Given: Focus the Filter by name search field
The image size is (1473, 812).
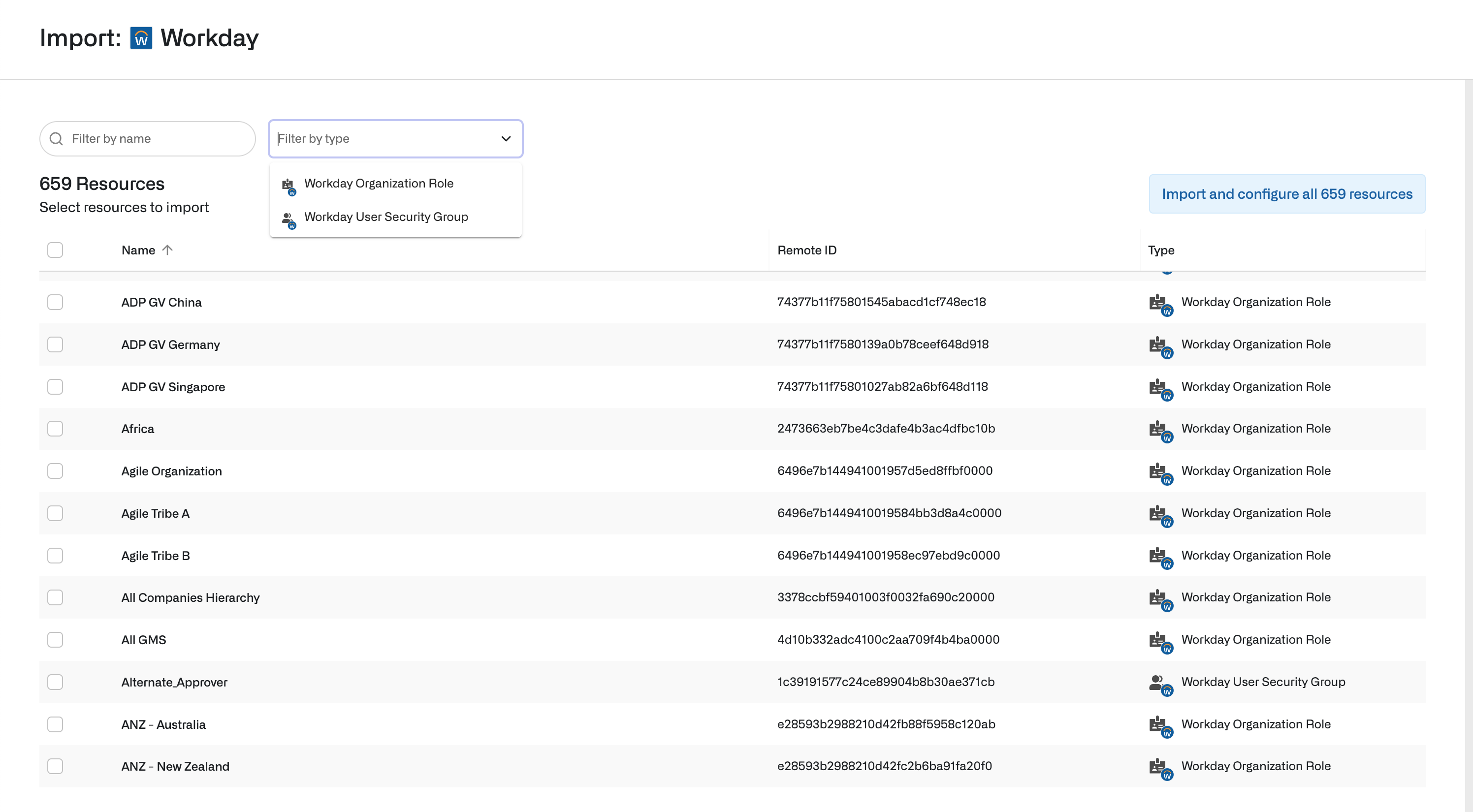Looking at the screenshot, I should [x=155, y=139].
